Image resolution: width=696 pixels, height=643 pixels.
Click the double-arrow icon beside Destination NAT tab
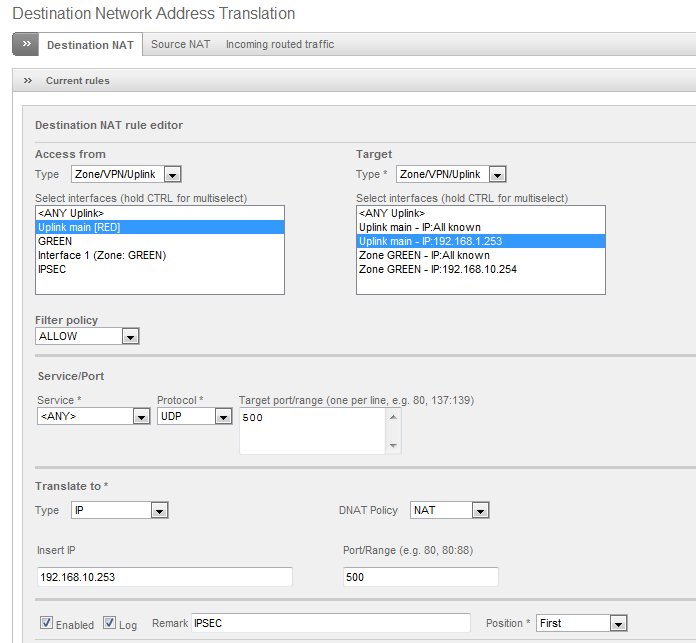(x=25, y=45)
